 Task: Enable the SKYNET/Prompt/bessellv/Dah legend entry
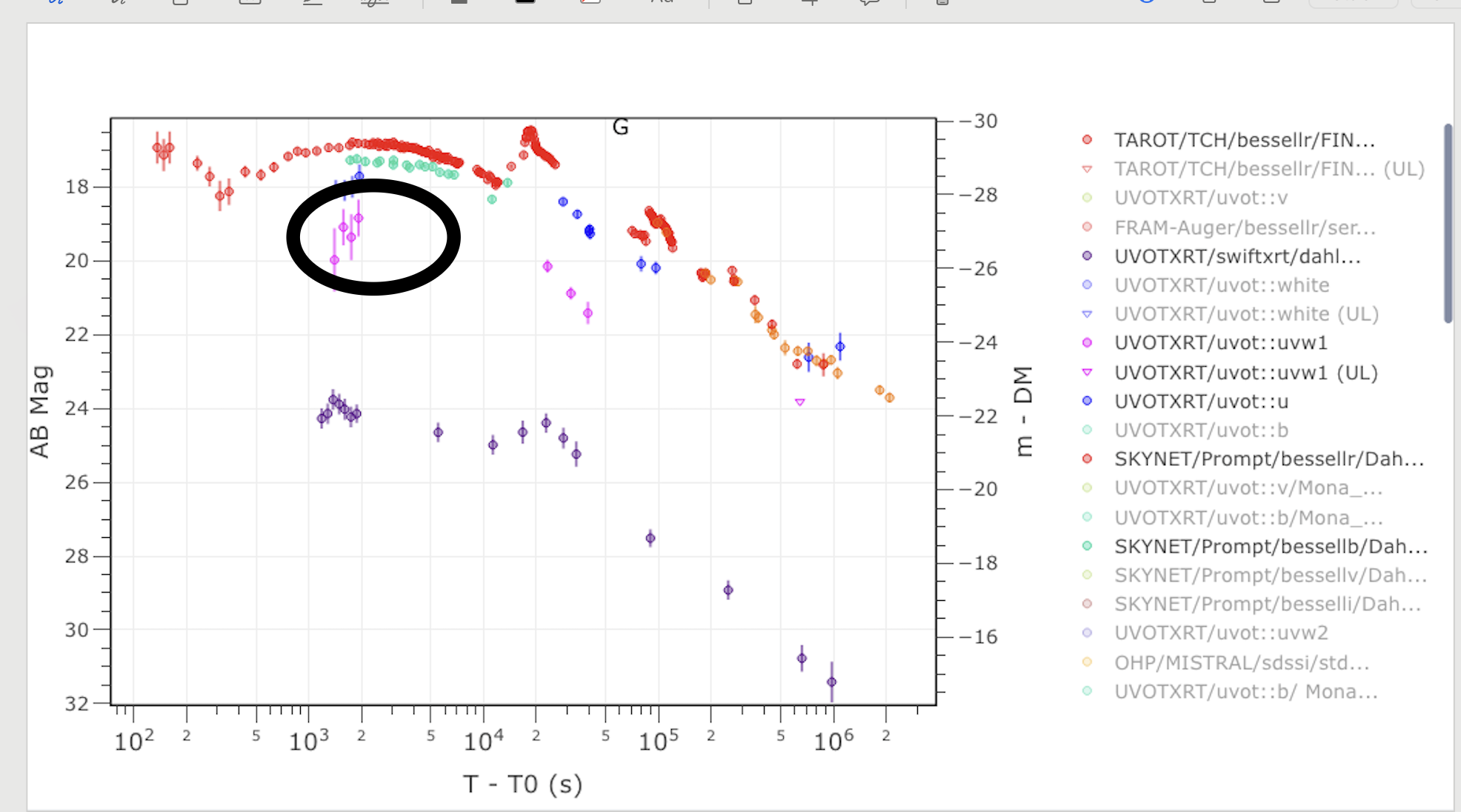[x=1270, y=575]
